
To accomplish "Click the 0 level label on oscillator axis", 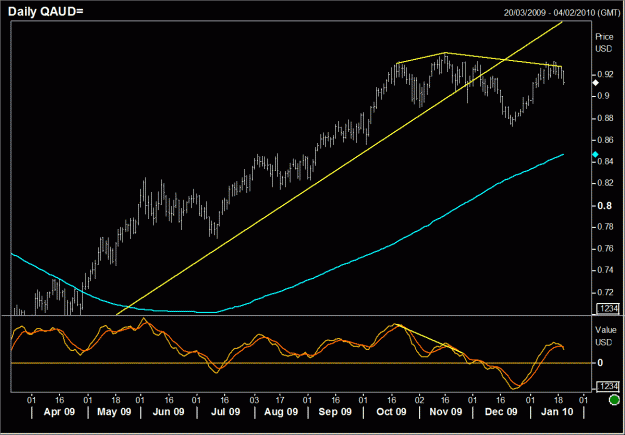I will 600,363.
